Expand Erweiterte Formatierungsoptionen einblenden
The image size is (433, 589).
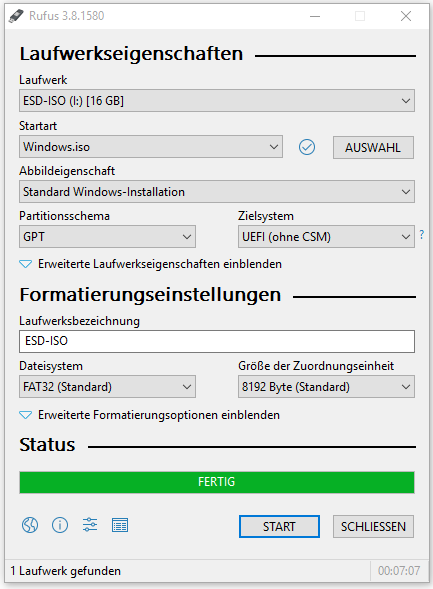(x=149, y=415)
